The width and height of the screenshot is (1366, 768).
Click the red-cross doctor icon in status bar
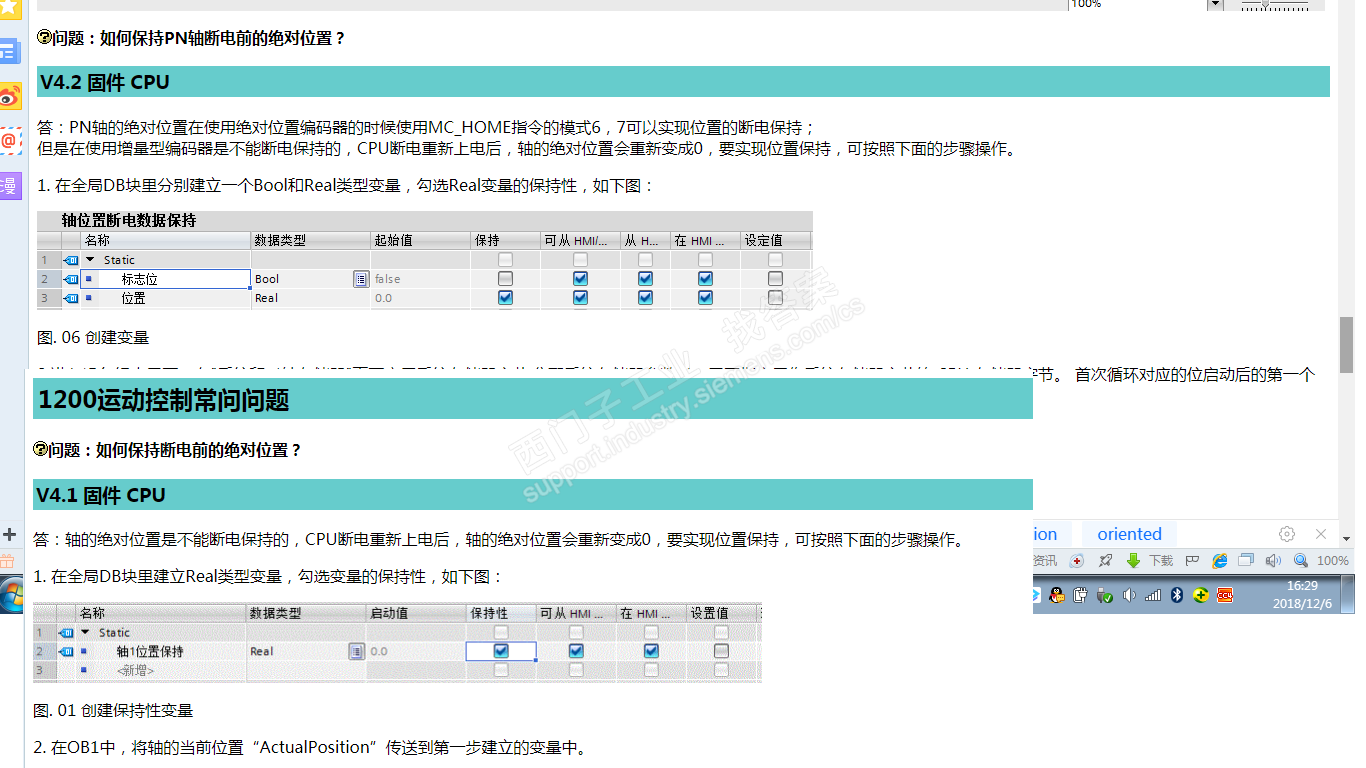tap(1077, 561)
